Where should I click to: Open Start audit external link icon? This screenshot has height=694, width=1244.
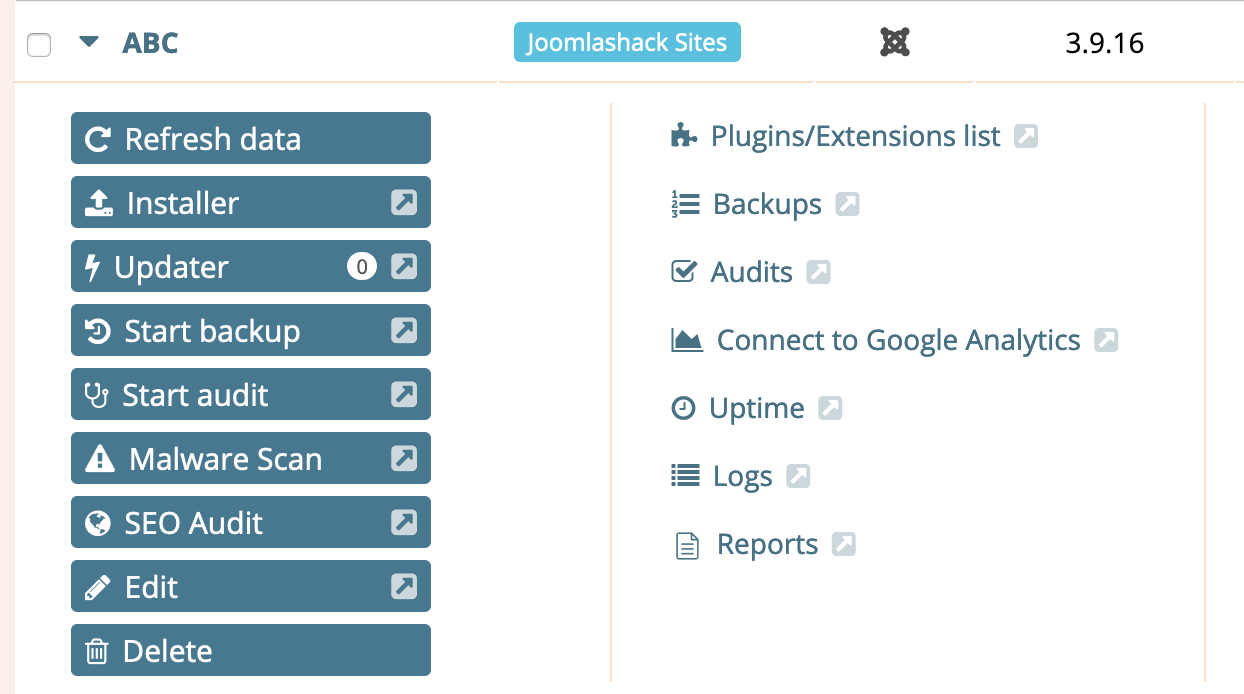pos(404,395)
